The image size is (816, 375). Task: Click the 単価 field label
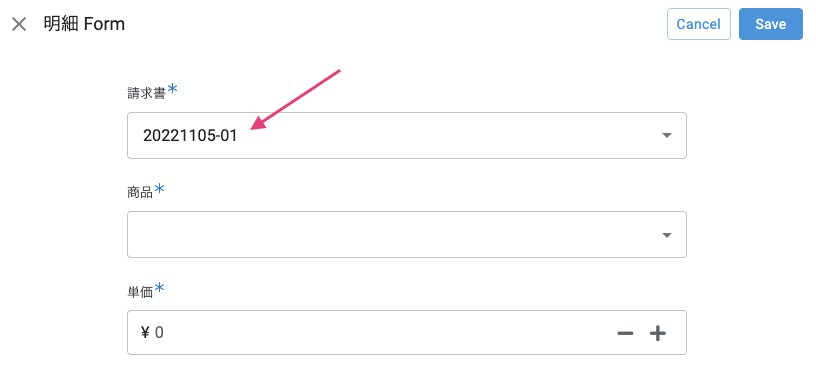[140, 292]
